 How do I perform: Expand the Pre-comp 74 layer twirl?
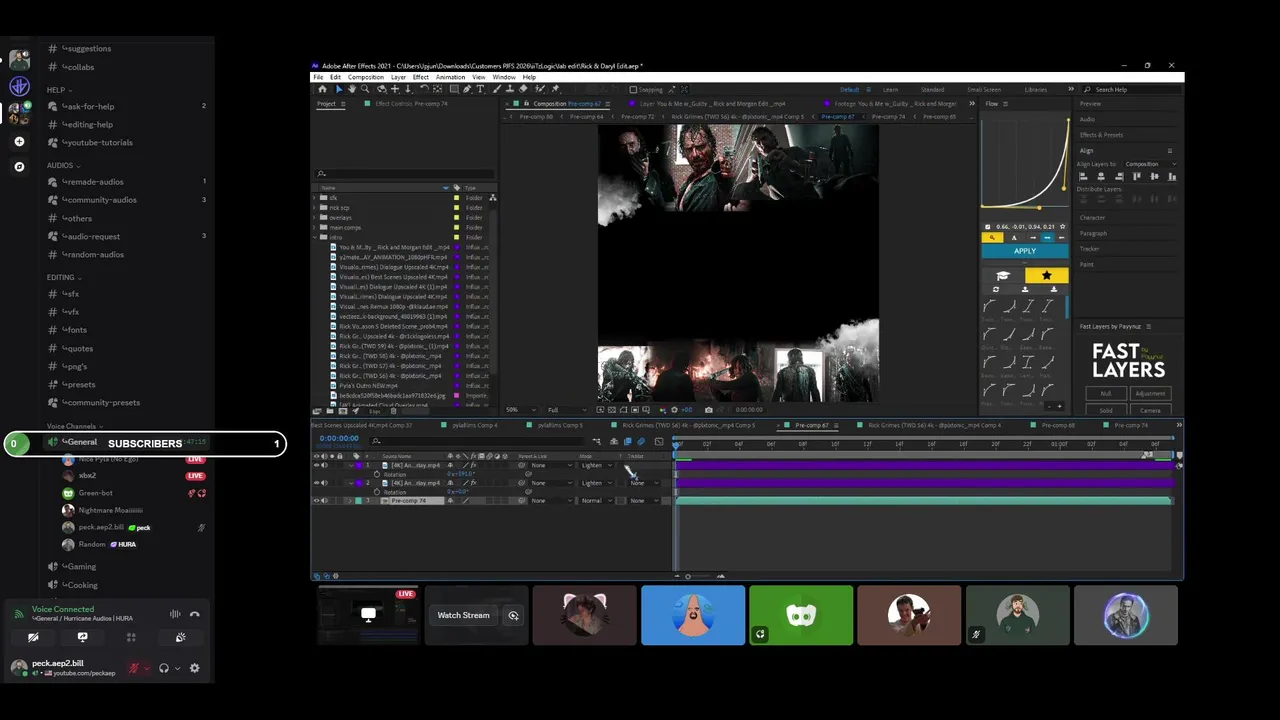coord(348,500)
